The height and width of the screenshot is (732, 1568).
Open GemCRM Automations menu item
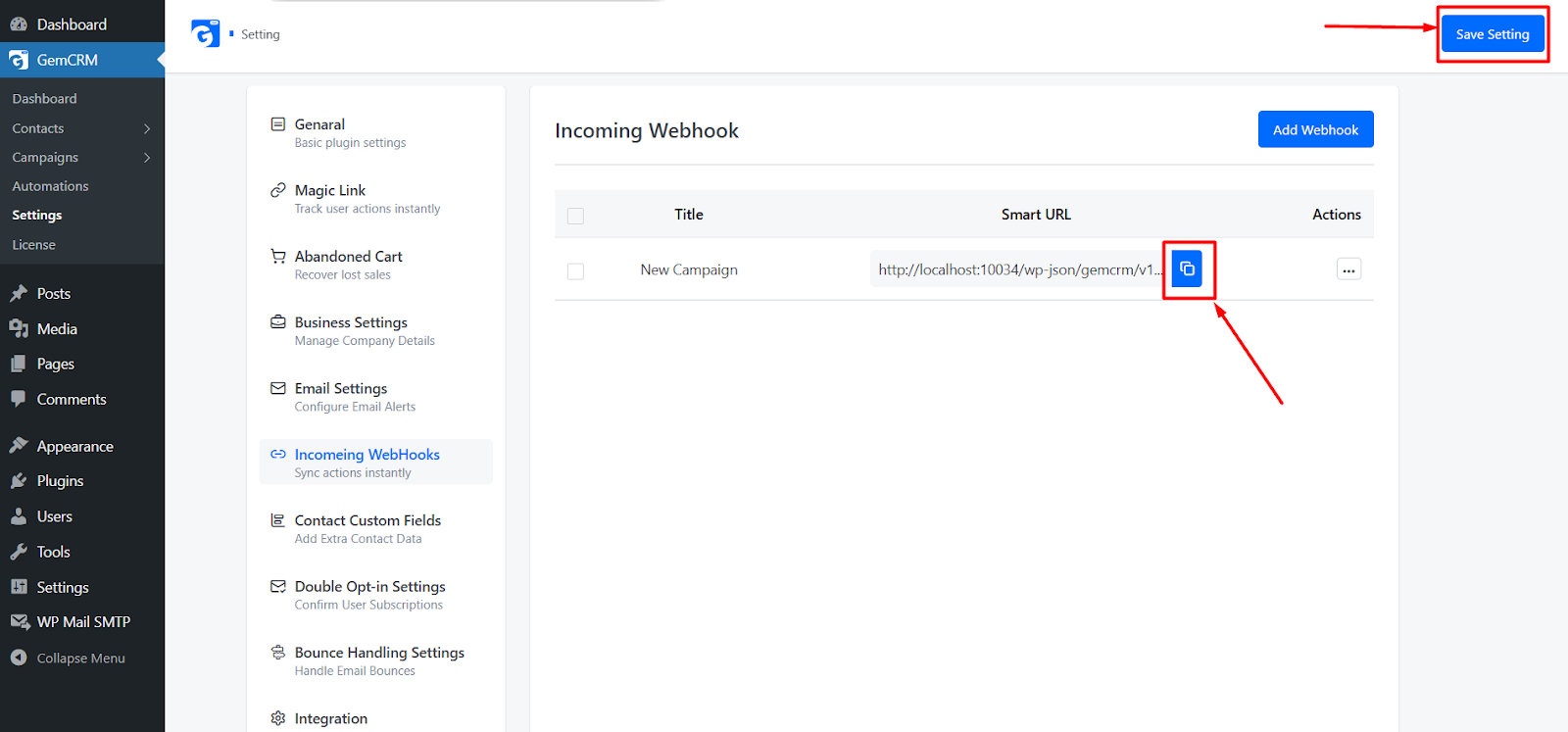tap(50, 186)
